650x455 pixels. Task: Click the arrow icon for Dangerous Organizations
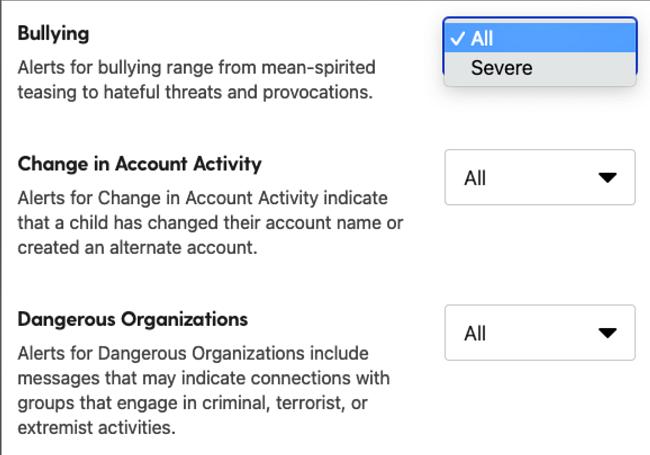click(x=606, y=333)
